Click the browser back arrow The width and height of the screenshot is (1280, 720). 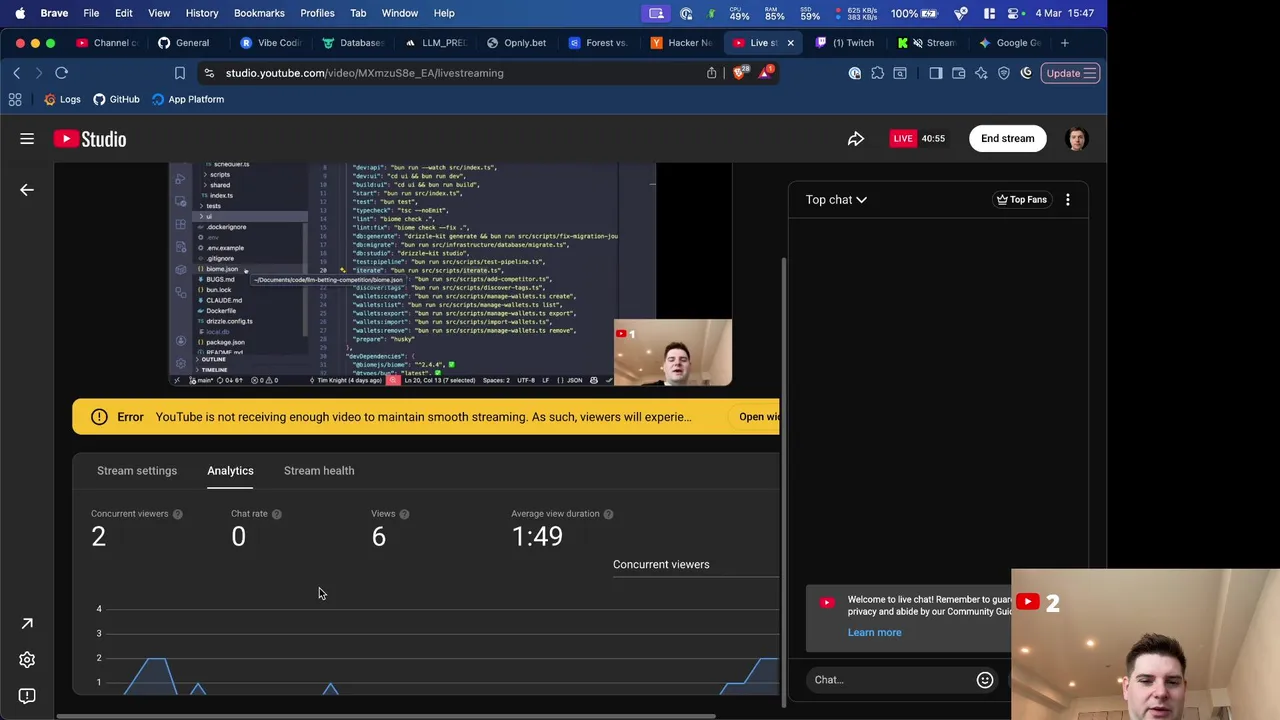(17, 73)
